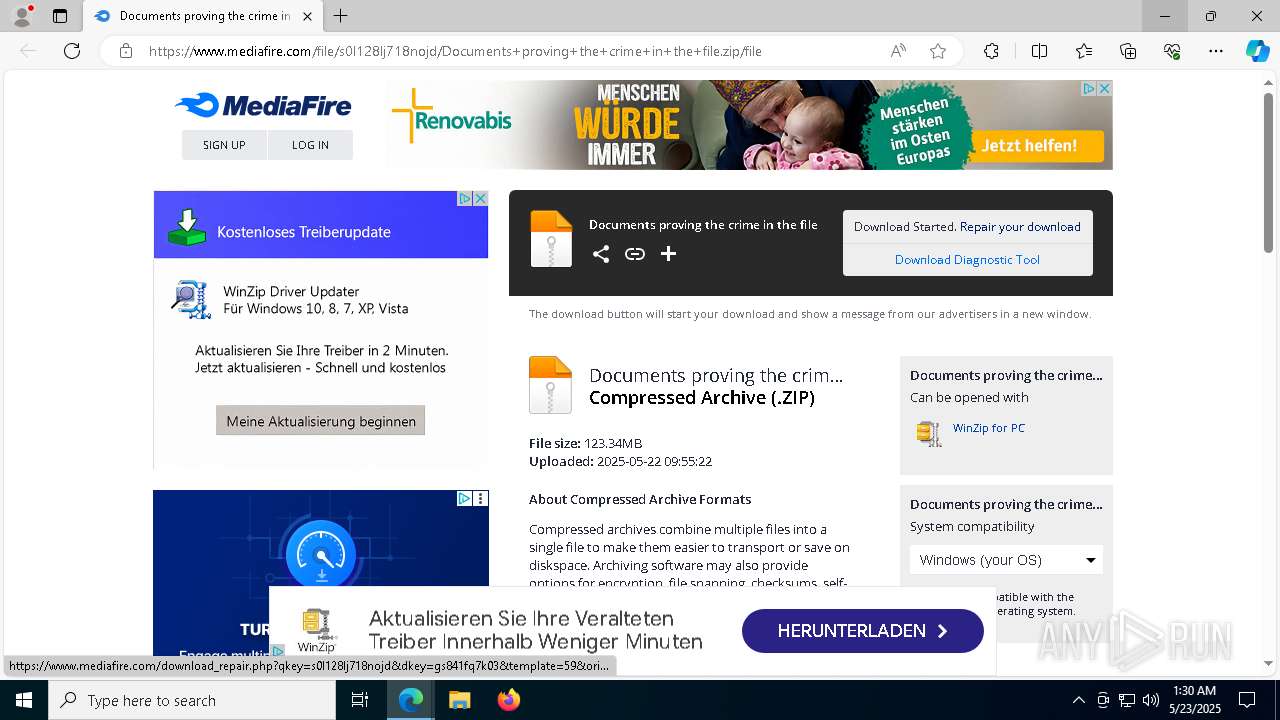The image size is (1280, 720).
Task: Open Collections icon in toolbar
Action: pyautogui.click(x=1128, y=51)
